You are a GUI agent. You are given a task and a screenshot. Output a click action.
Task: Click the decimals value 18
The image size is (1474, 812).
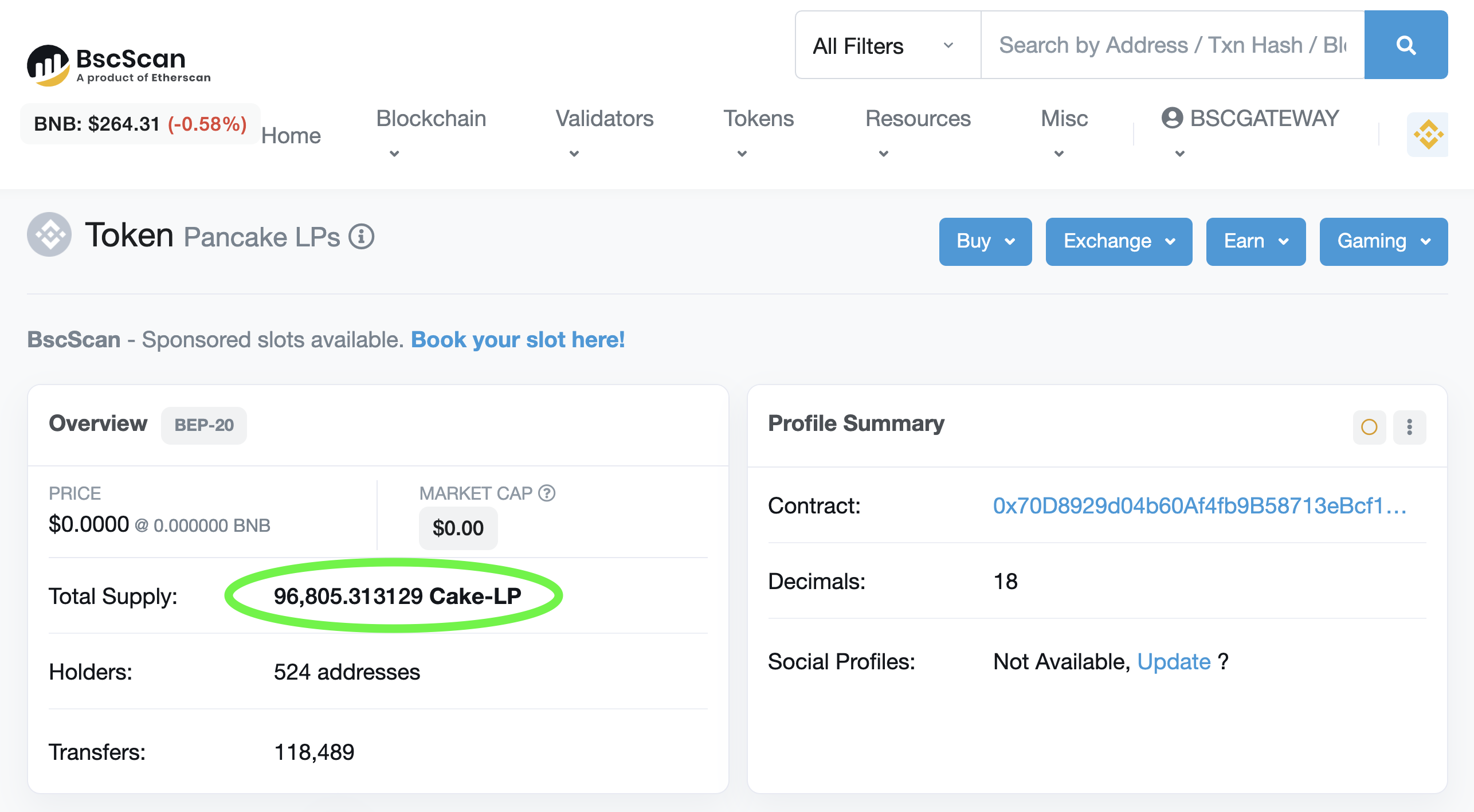coord(1006,582)
